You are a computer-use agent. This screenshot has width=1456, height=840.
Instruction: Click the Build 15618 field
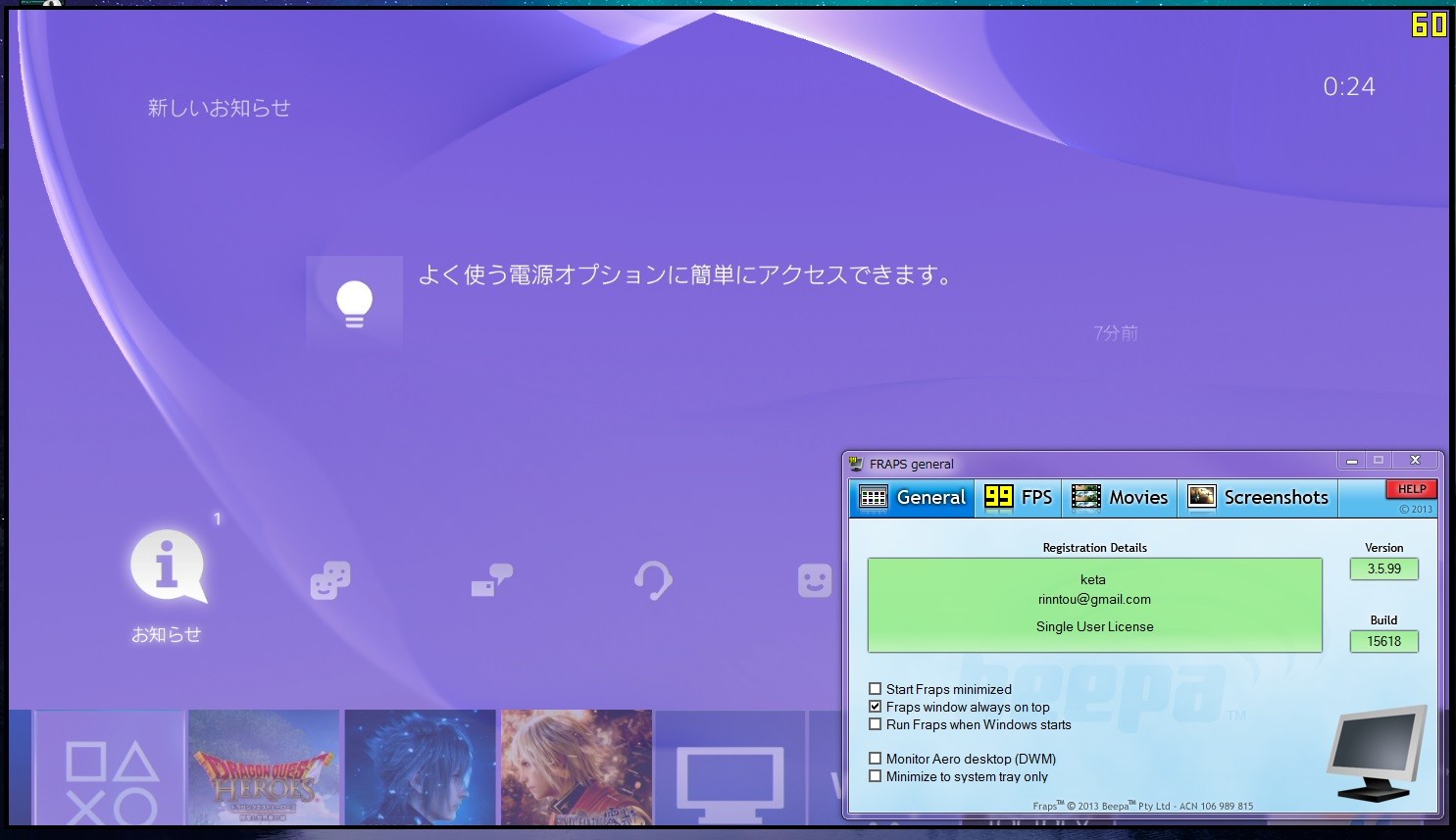1384,641
